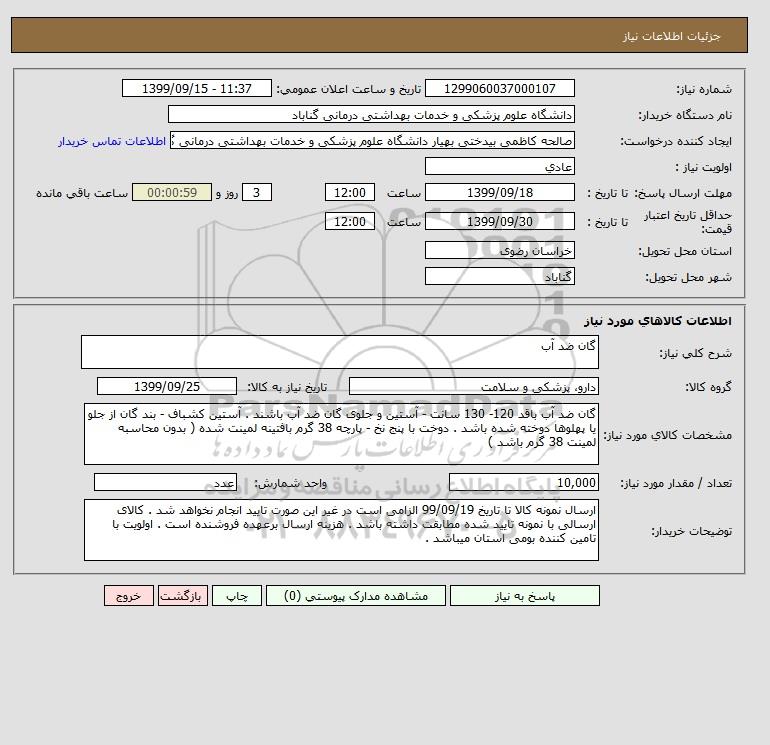This screenshot has width=770, height=745.
Task: Click the request creator field صالحه کاظمی
Action: pos(372,140)
